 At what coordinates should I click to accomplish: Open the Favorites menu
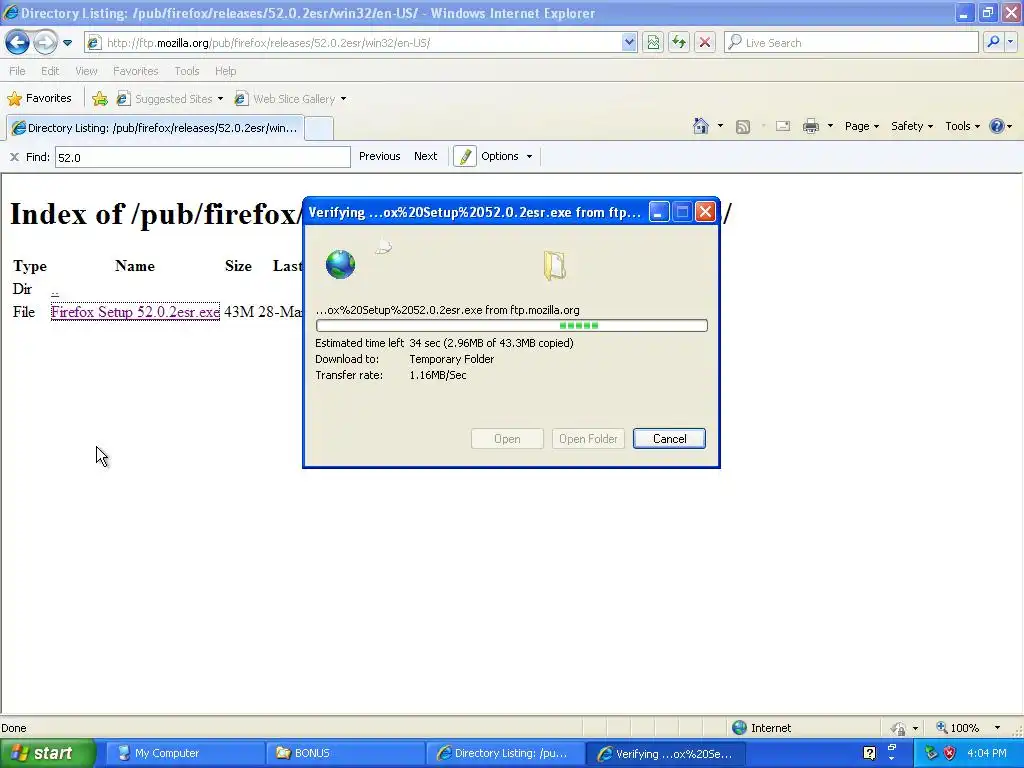pos(135,71)
